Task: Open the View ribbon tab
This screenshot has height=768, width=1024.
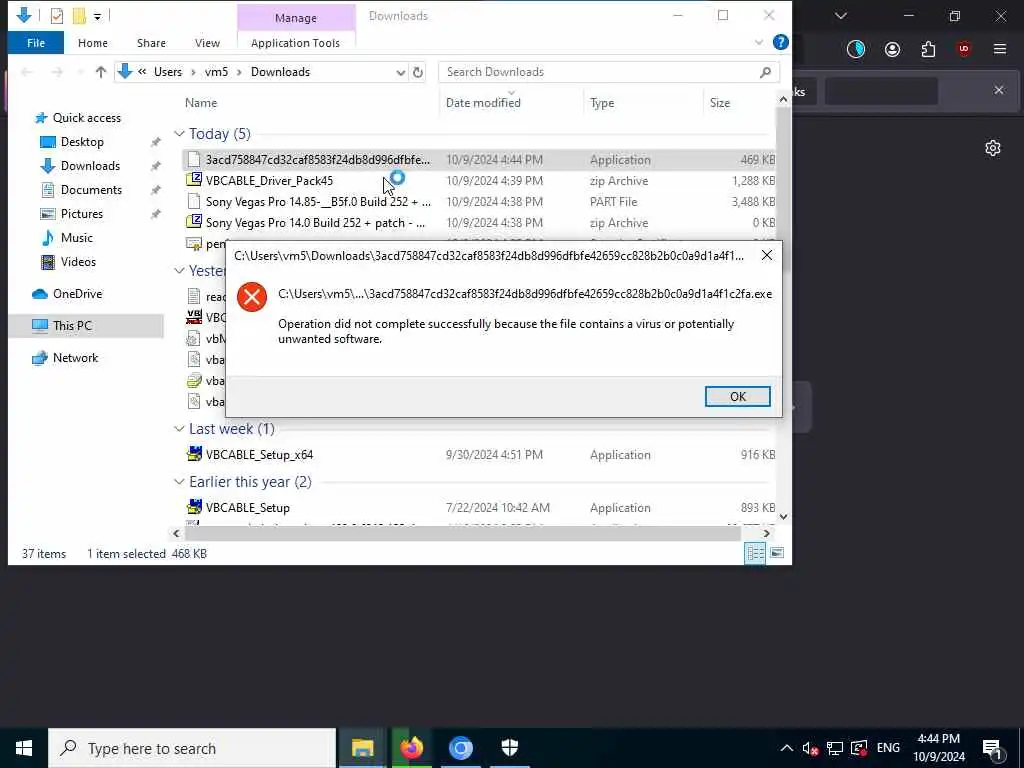Action: tap(207, 43)
